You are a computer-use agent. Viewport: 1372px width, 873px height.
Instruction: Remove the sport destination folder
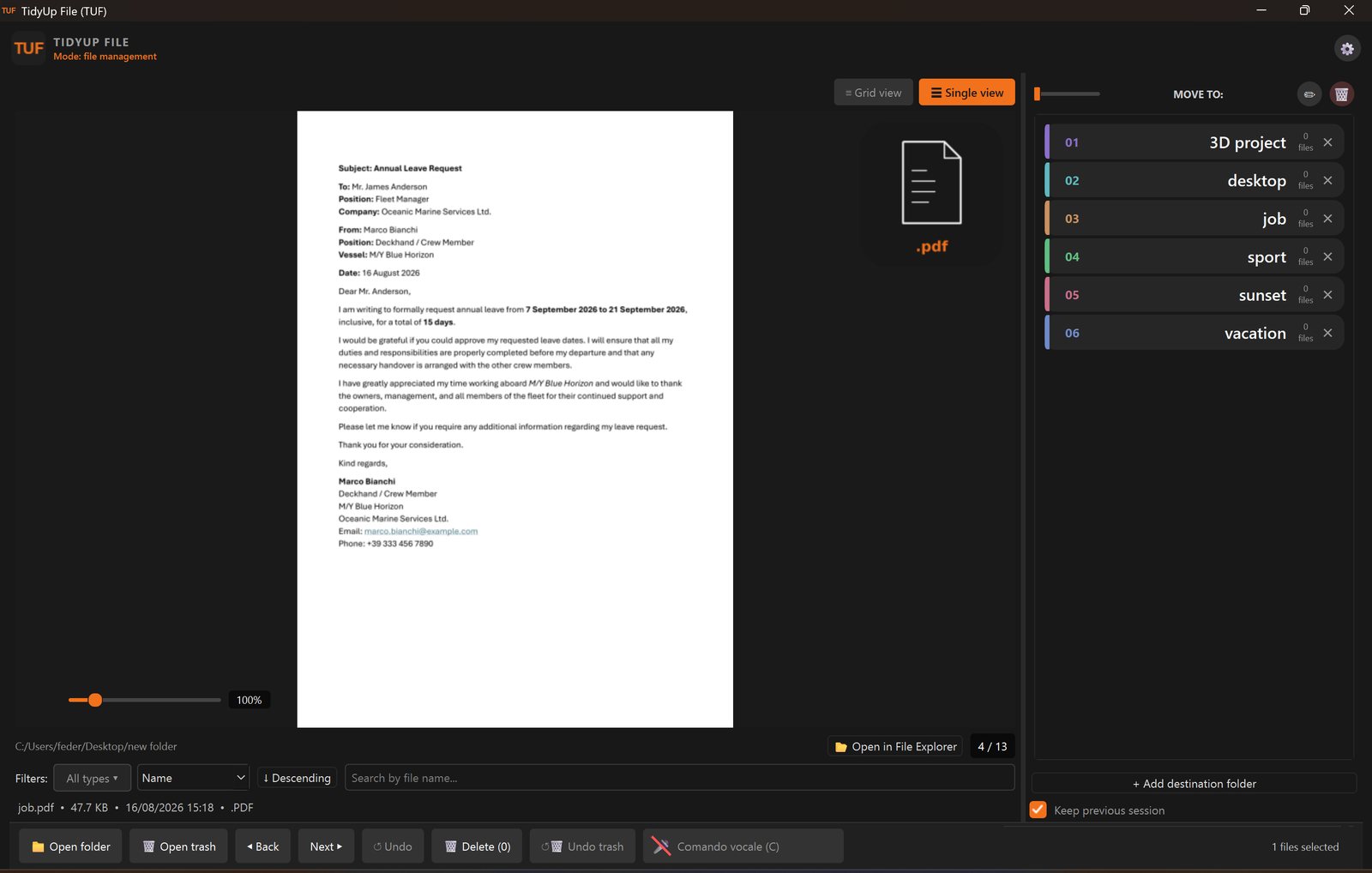pyautogui.click(x=1327, y=256)
